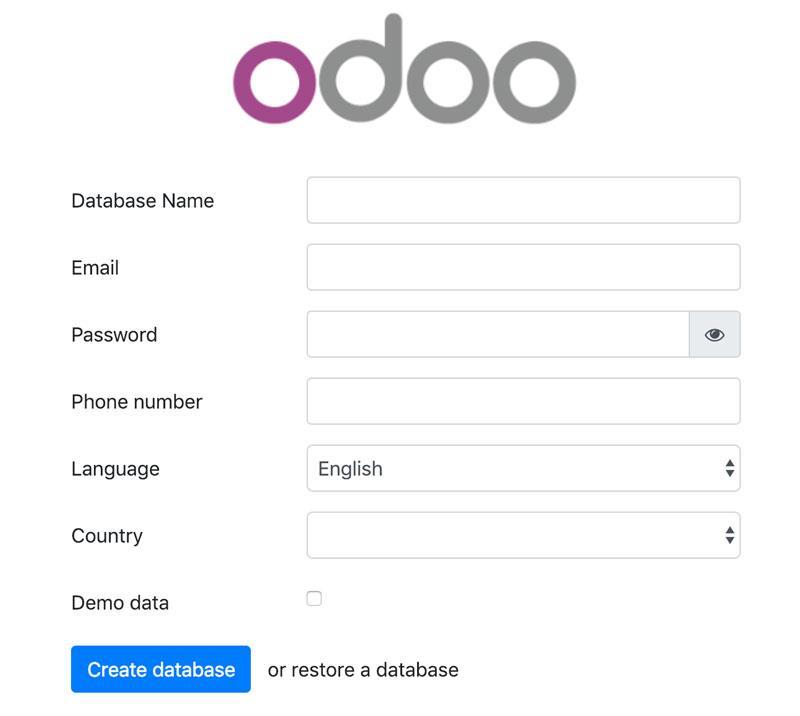Click the Demo data label

click(x=119, y=602)
